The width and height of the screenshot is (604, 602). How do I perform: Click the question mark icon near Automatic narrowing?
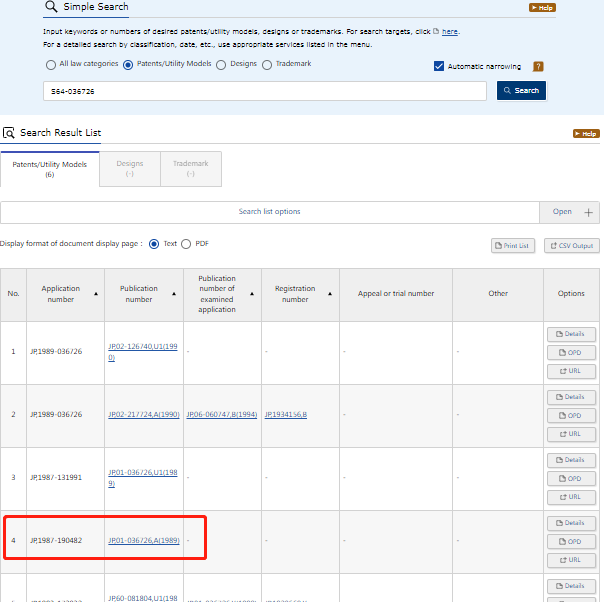538,66
